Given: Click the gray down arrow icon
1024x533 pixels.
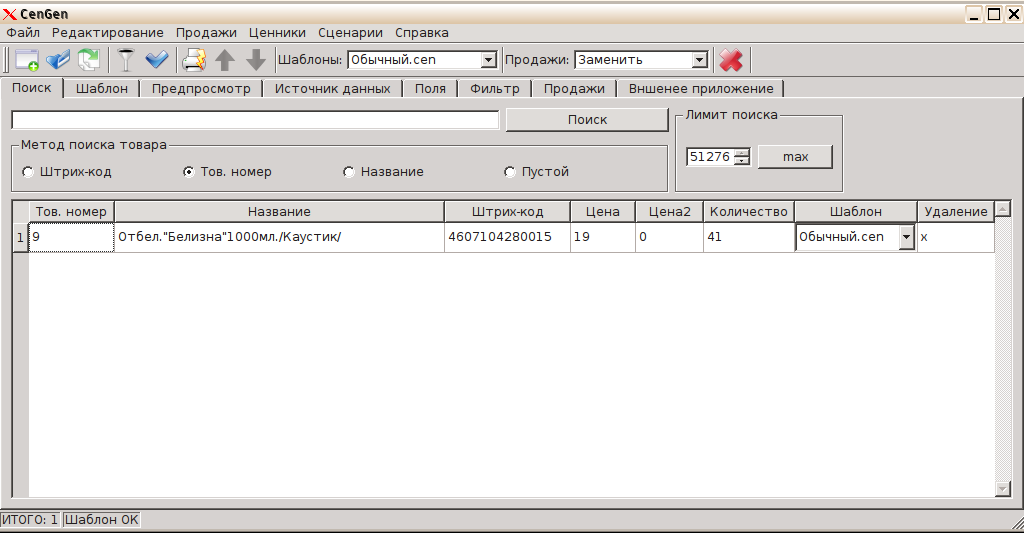Looking at the screenshot, I should (x=256, y=60).
